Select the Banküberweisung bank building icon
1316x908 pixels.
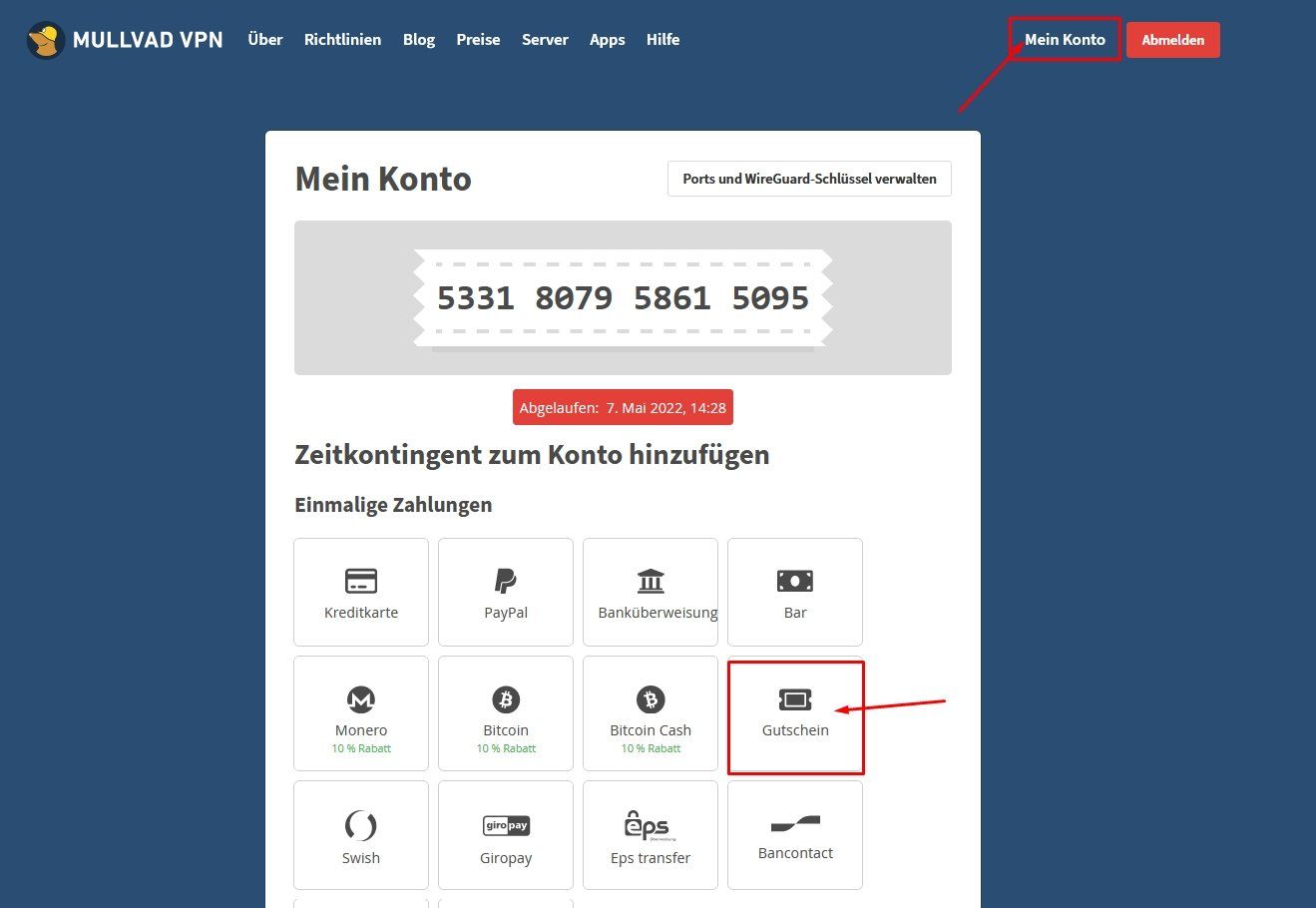coord(651,581)
